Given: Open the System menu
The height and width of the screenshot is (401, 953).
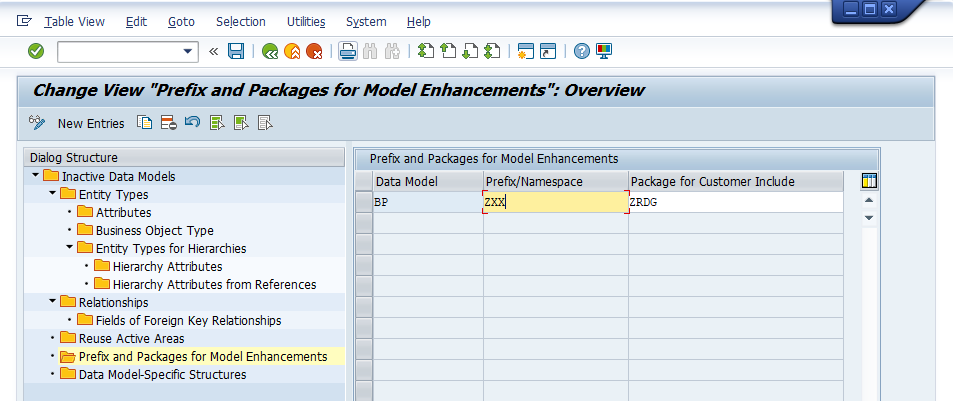Looking at the screenshot, I should [x=366, y=22].
